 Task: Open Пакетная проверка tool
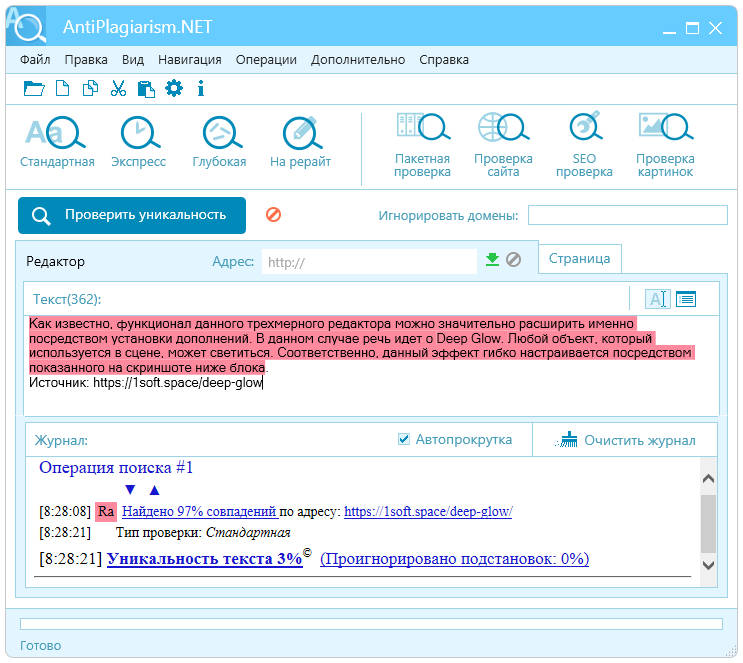(422, 145)
